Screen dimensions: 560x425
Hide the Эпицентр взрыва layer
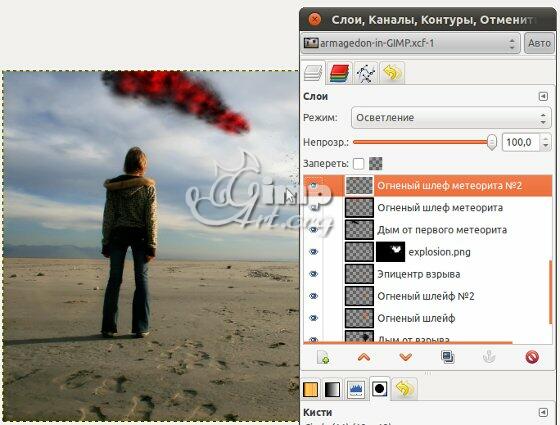(x=313, y=274)
